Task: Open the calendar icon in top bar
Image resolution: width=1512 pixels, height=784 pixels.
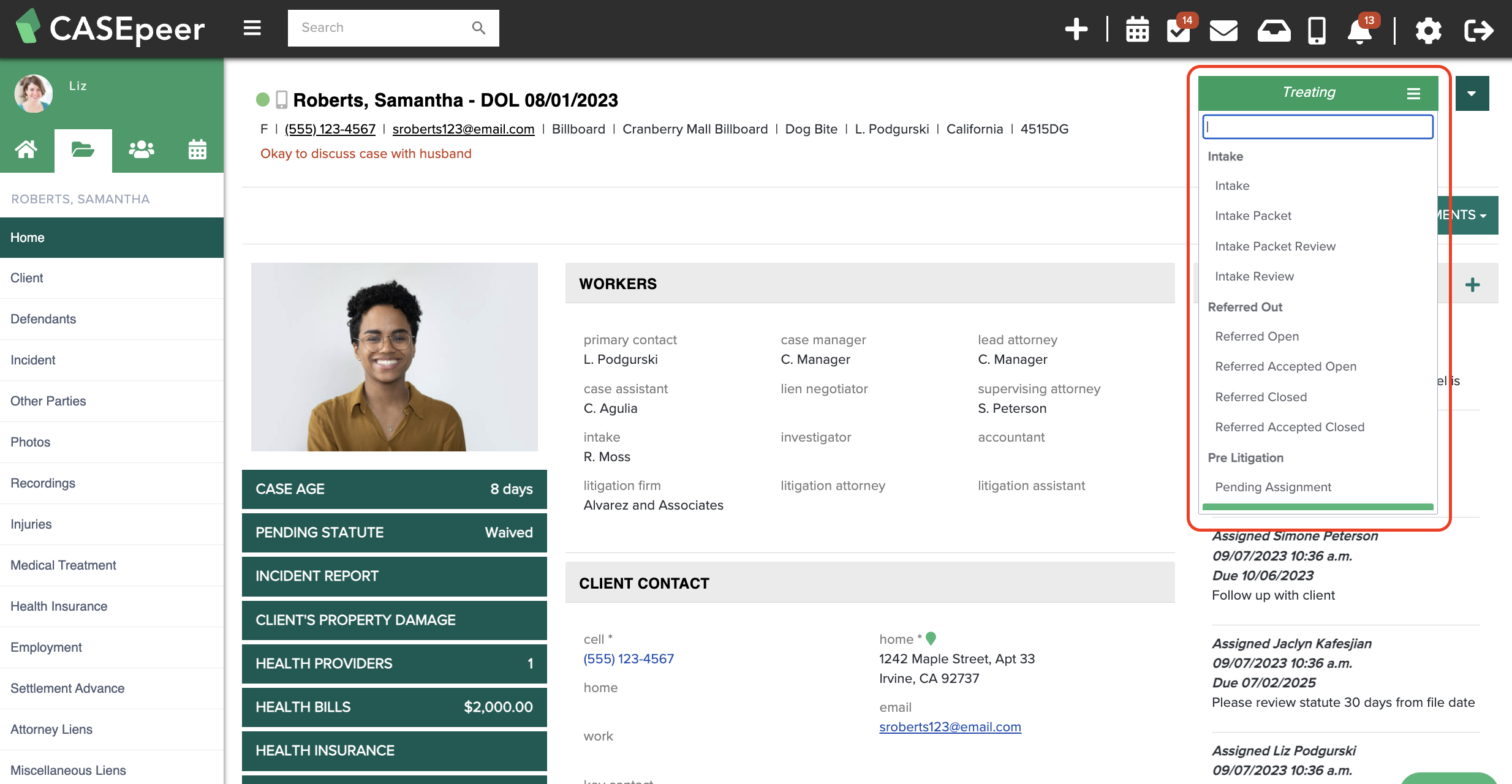Action: coord(1137,29)
